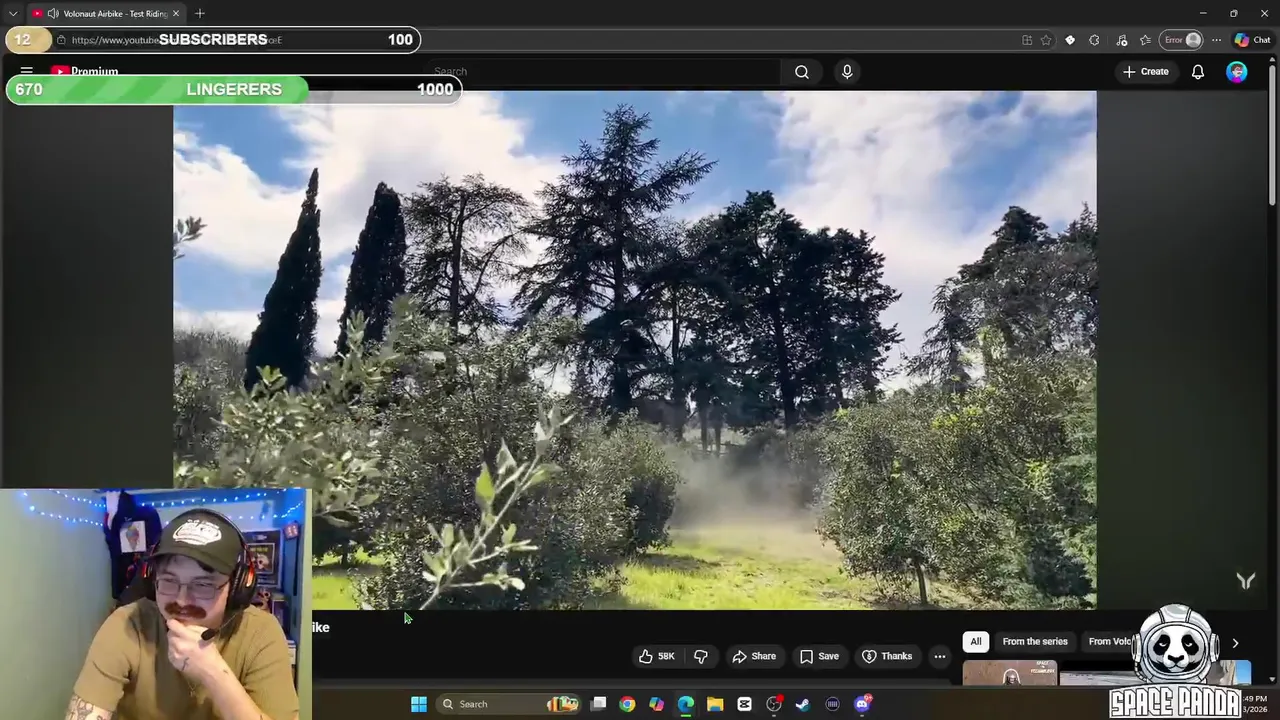Open the more actions ellipsis under the video

[940, 656]
